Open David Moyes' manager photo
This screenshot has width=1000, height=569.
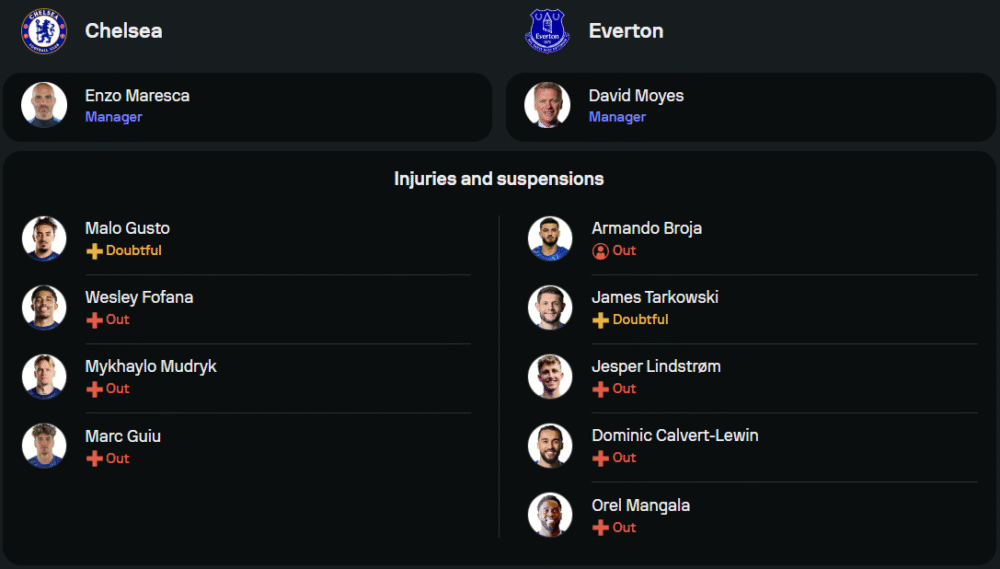[548, 105]
